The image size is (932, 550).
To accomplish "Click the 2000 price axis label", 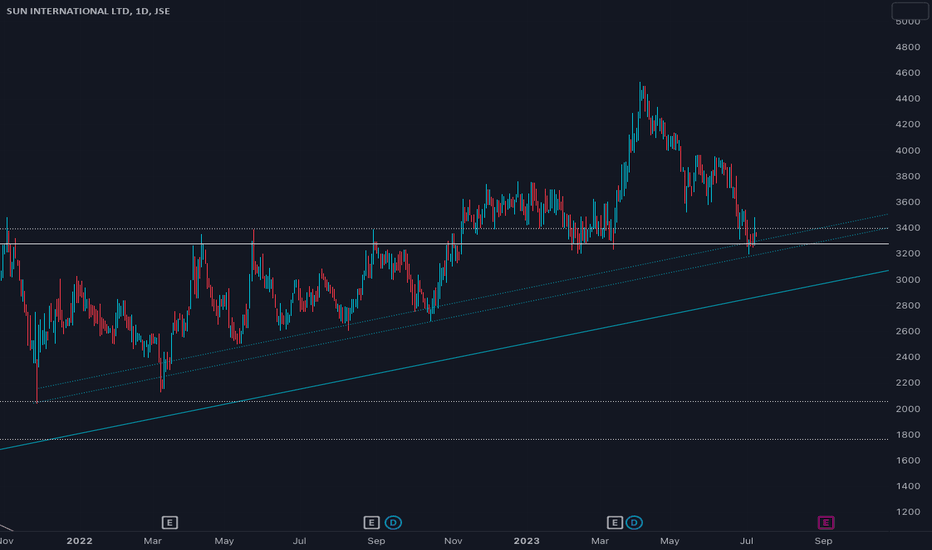I will (908, 408).
